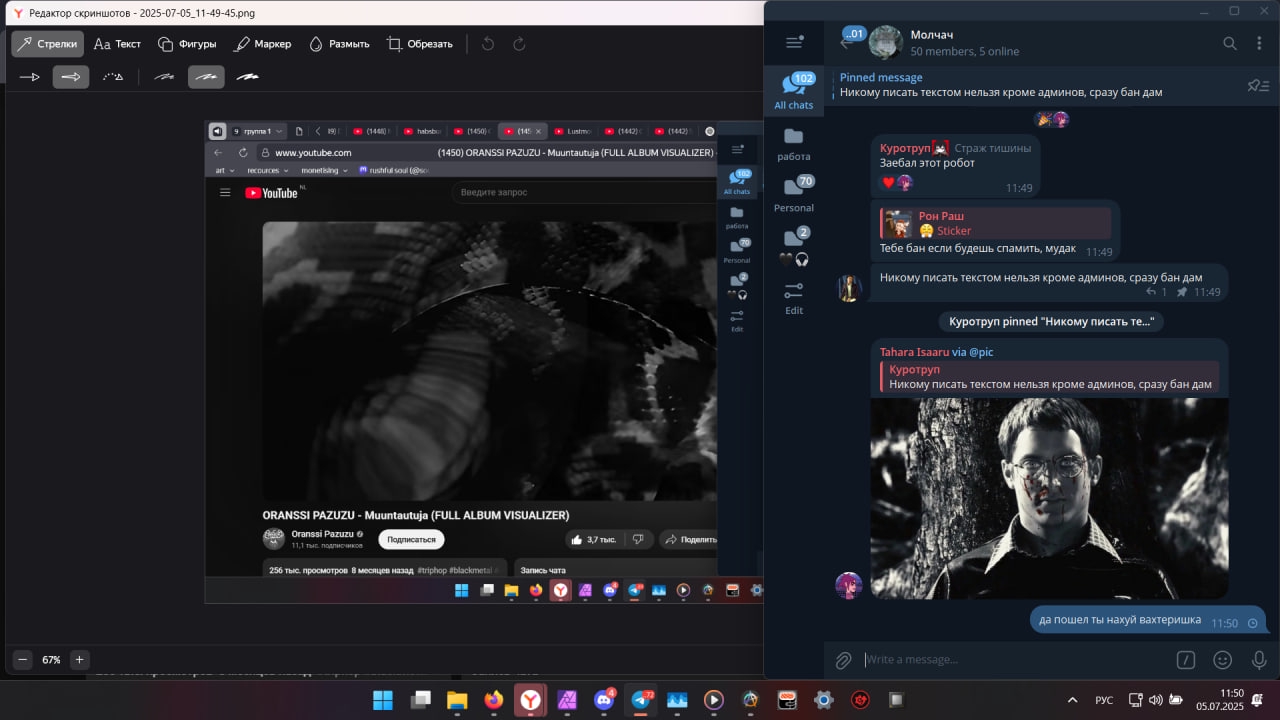Viewport: 1280px width, 720px height.
Task: Toggle the heart reaction under Куротруп's message
Action: coord(888,182)
